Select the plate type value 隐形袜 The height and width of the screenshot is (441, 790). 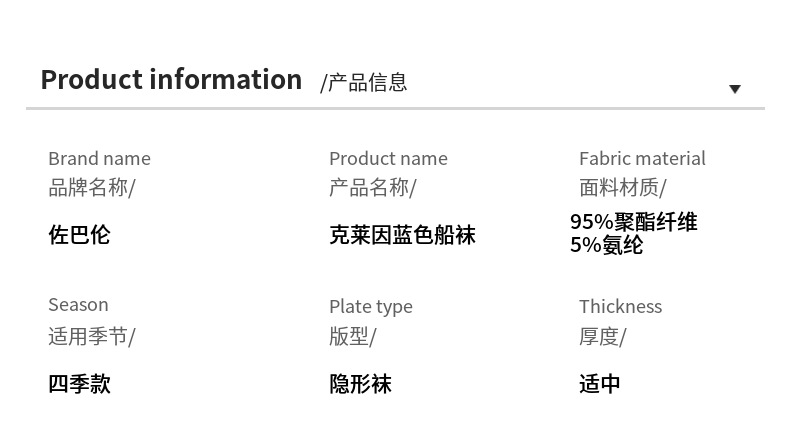click(x=360, y=384)
